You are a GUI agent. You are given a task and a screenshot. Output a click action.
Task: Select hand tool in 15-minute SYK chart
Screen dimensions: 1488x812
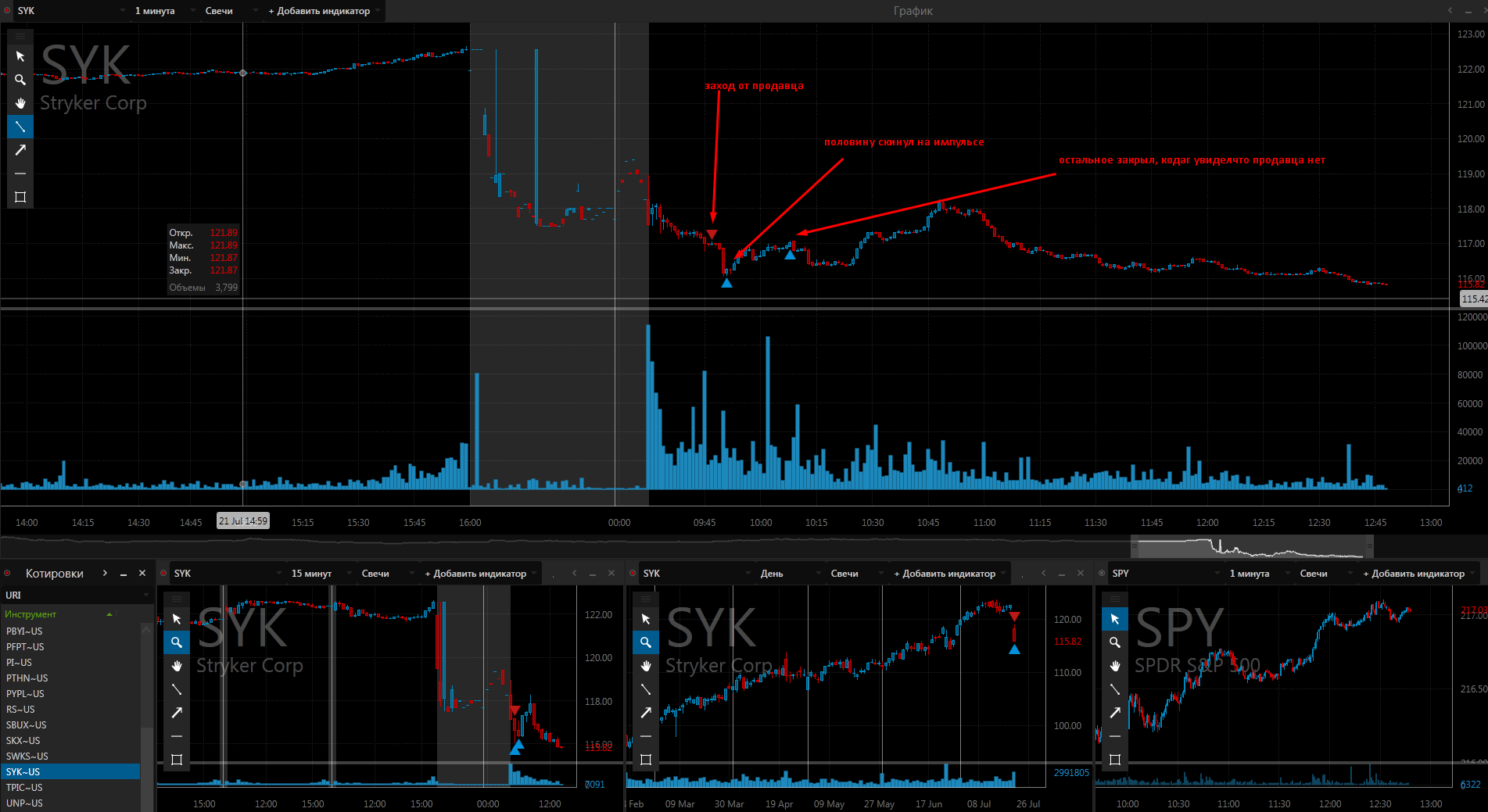(177, 666)
